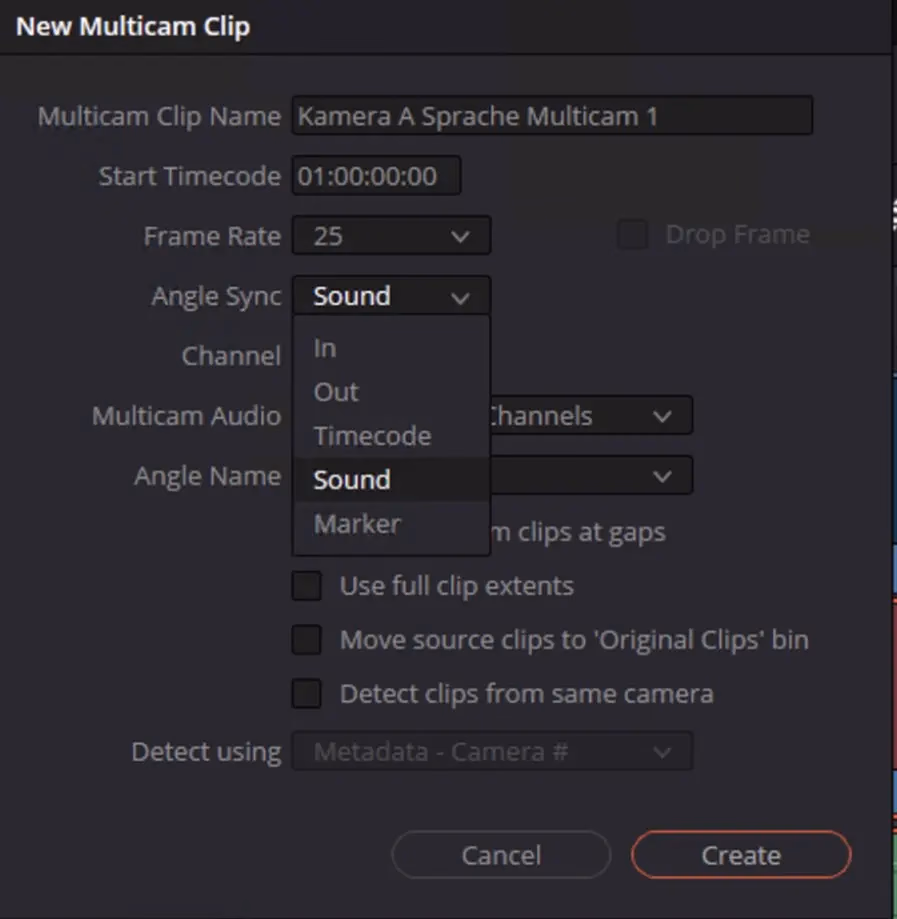Viewport: 897px width, 919px height.
Task: Open the Detect using Metadata dropdown
Action: pos(492,751)
